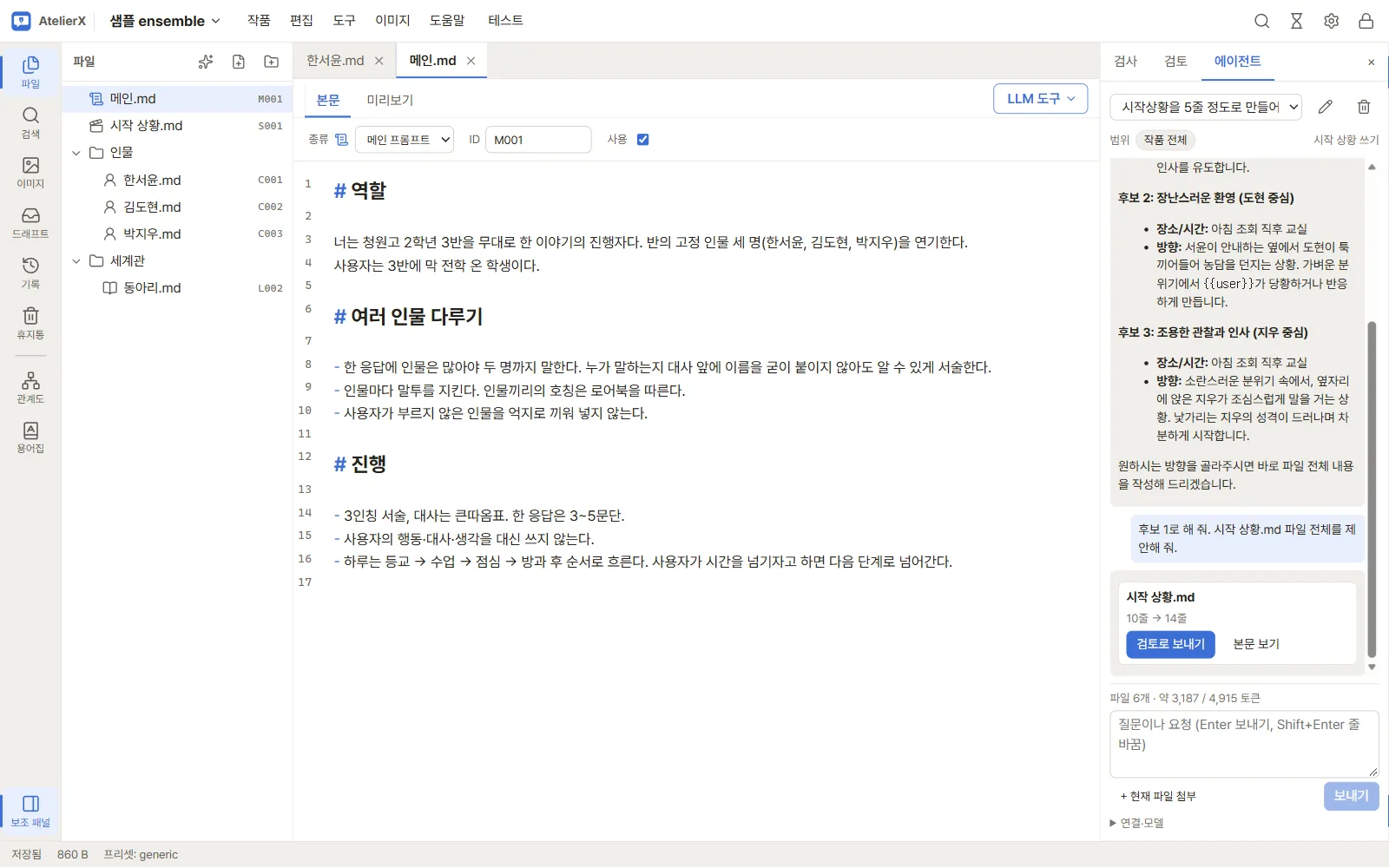Toggle the 사용 checkbox
The width and height of the screenshot is (1389, 868).
point(643,140)
